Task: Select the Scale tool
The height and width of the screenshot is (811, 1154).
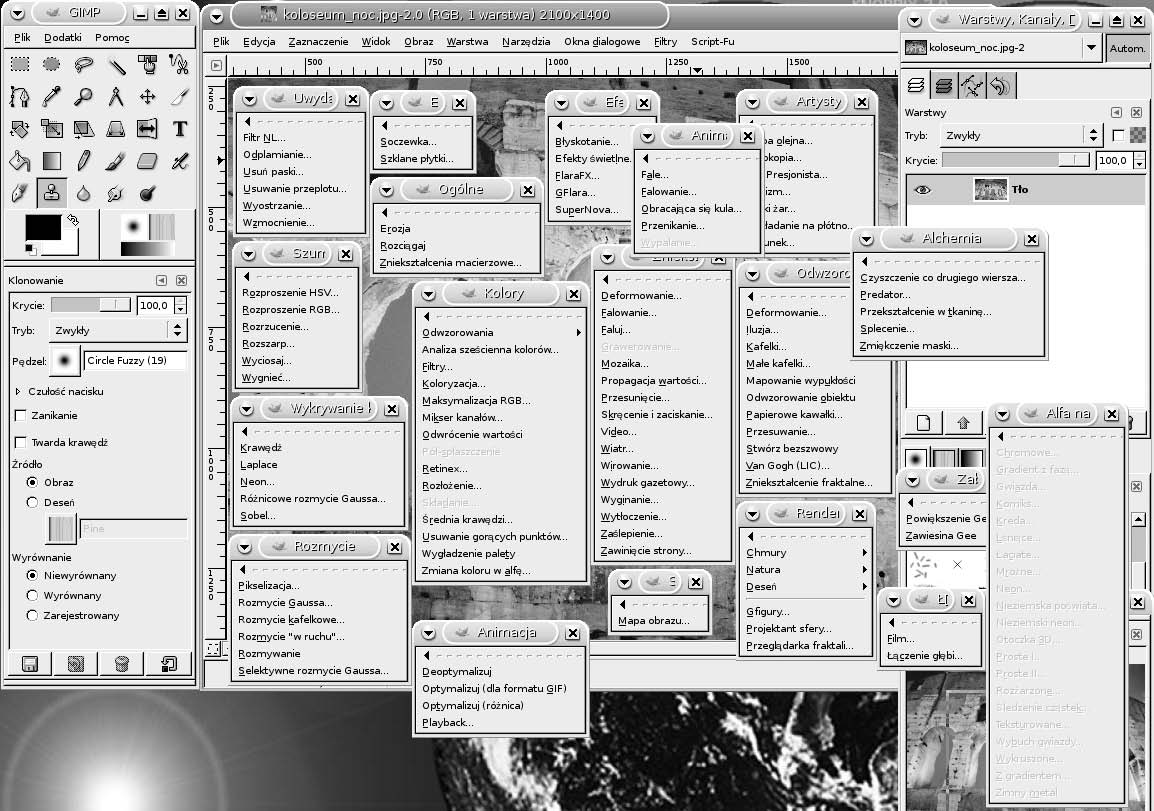Action: point(52,129)
